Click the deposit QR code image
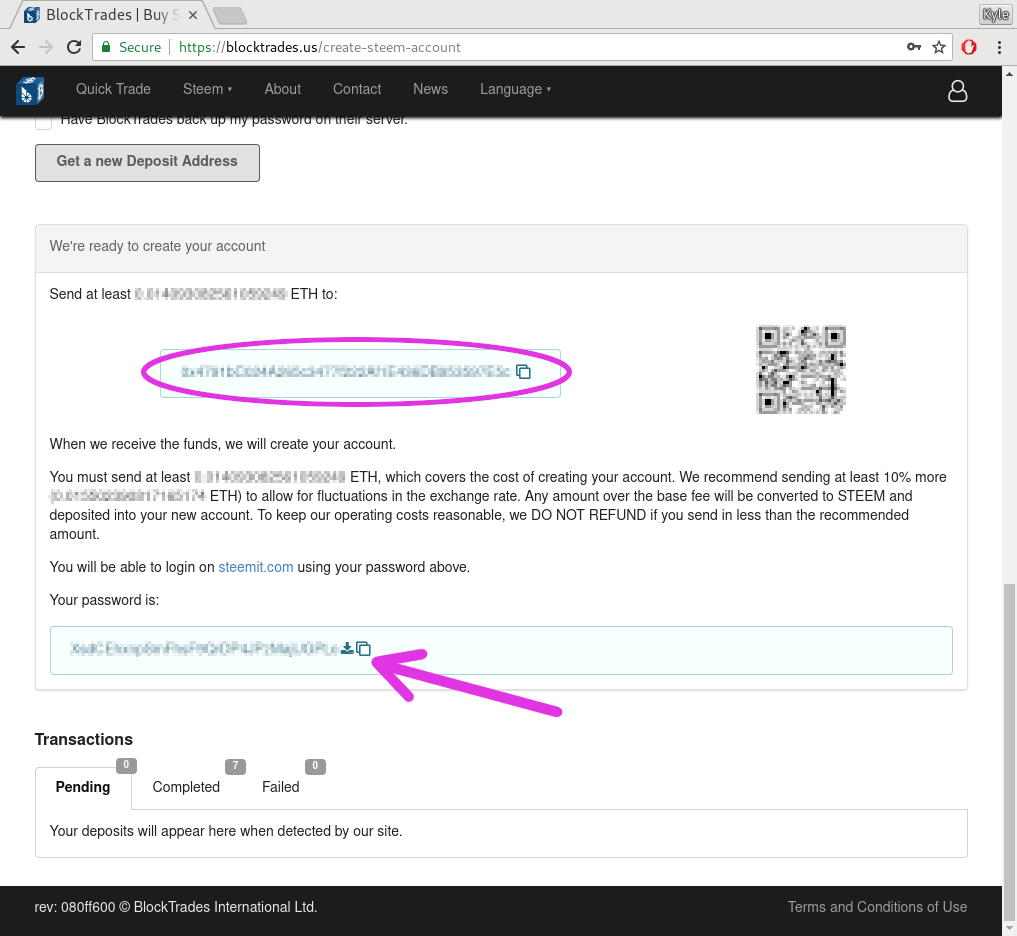1017x936 pixels. [801, 369]
